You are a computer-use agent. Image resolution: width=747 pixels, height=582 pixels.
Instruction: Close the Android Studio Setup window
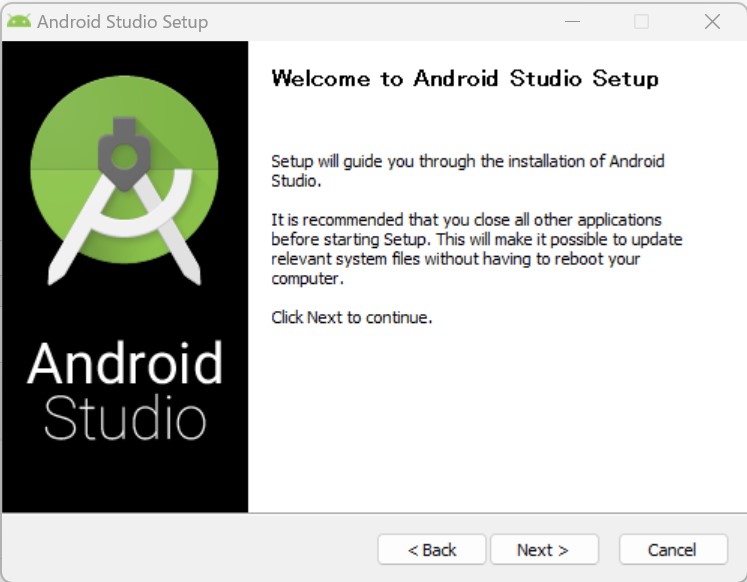point(712,21)
